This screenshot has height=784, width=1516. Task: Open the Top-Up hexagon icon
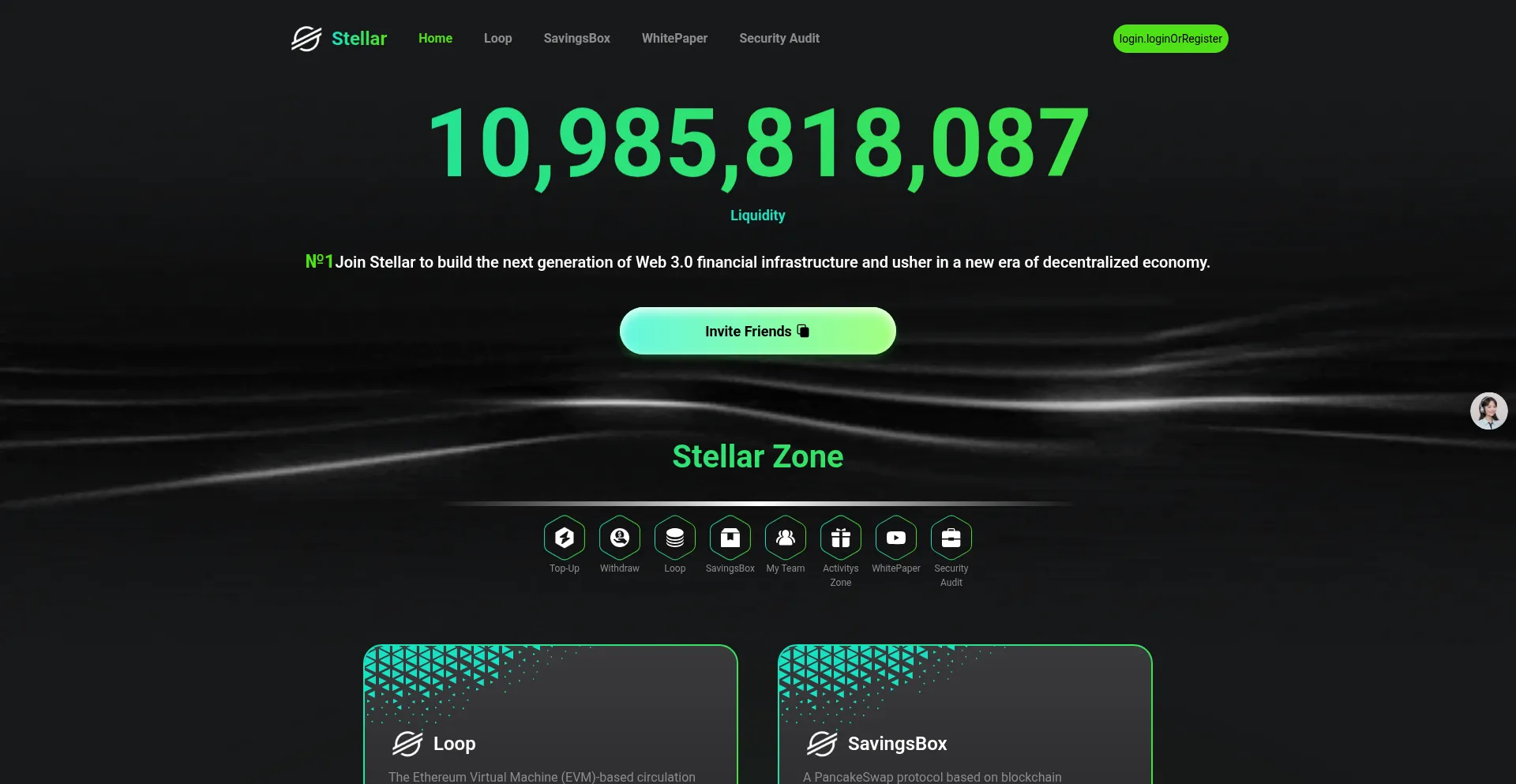click(x=565, y=538)
